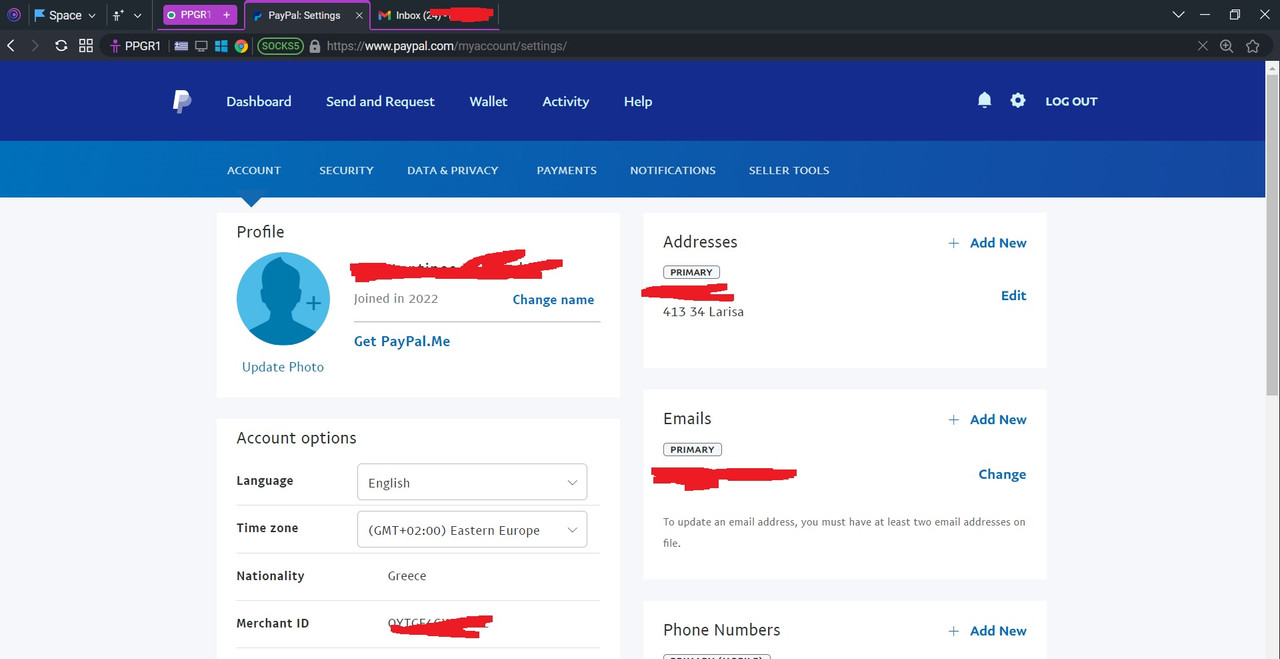Click the Gmail icon on Inbox tab
1280x659 pixels.
[x=385, y=15]
